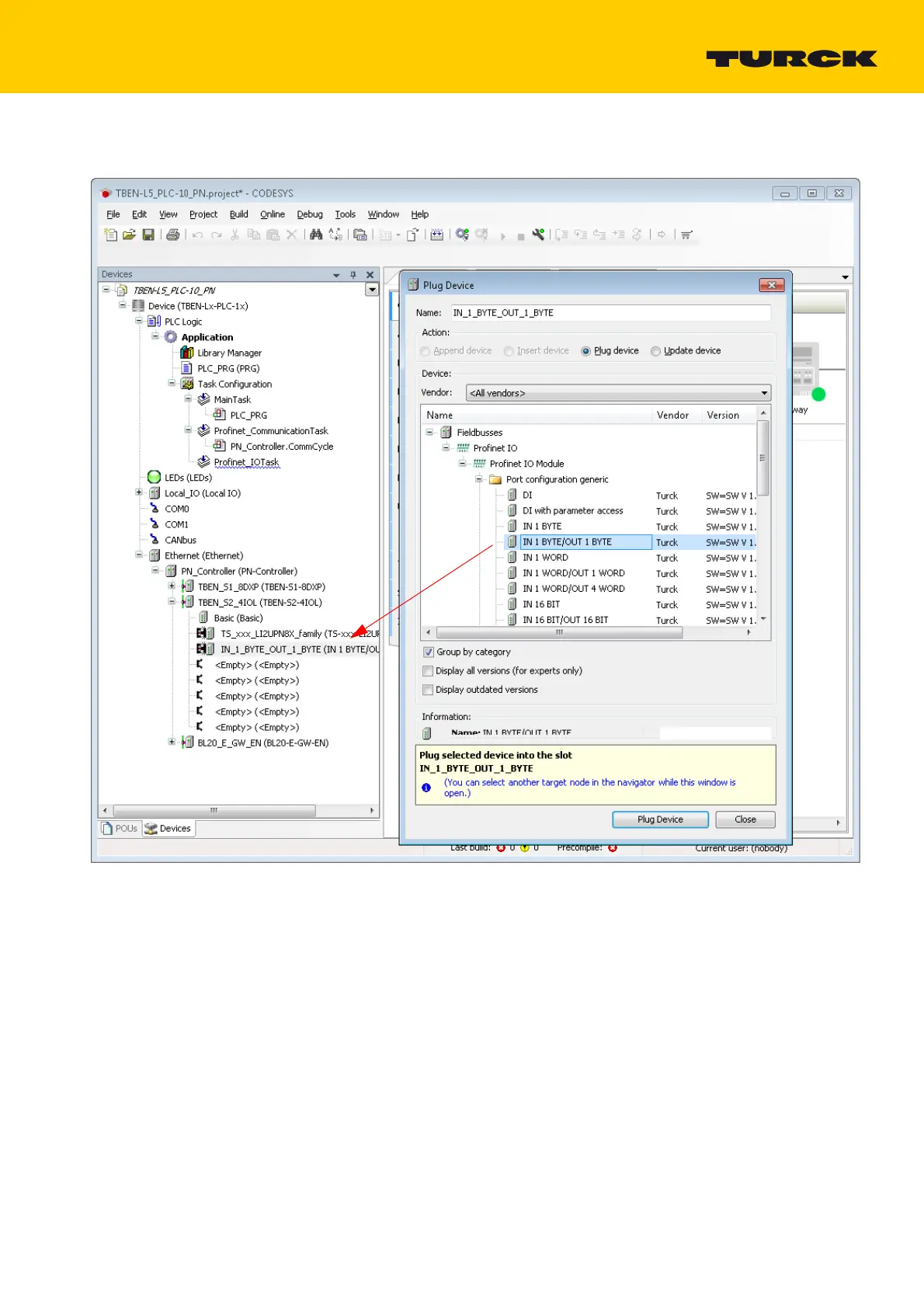The width and height of the screenshot is (924, 1308).
Task: Click the Open Project folder icon
Action: coord(129,235)
